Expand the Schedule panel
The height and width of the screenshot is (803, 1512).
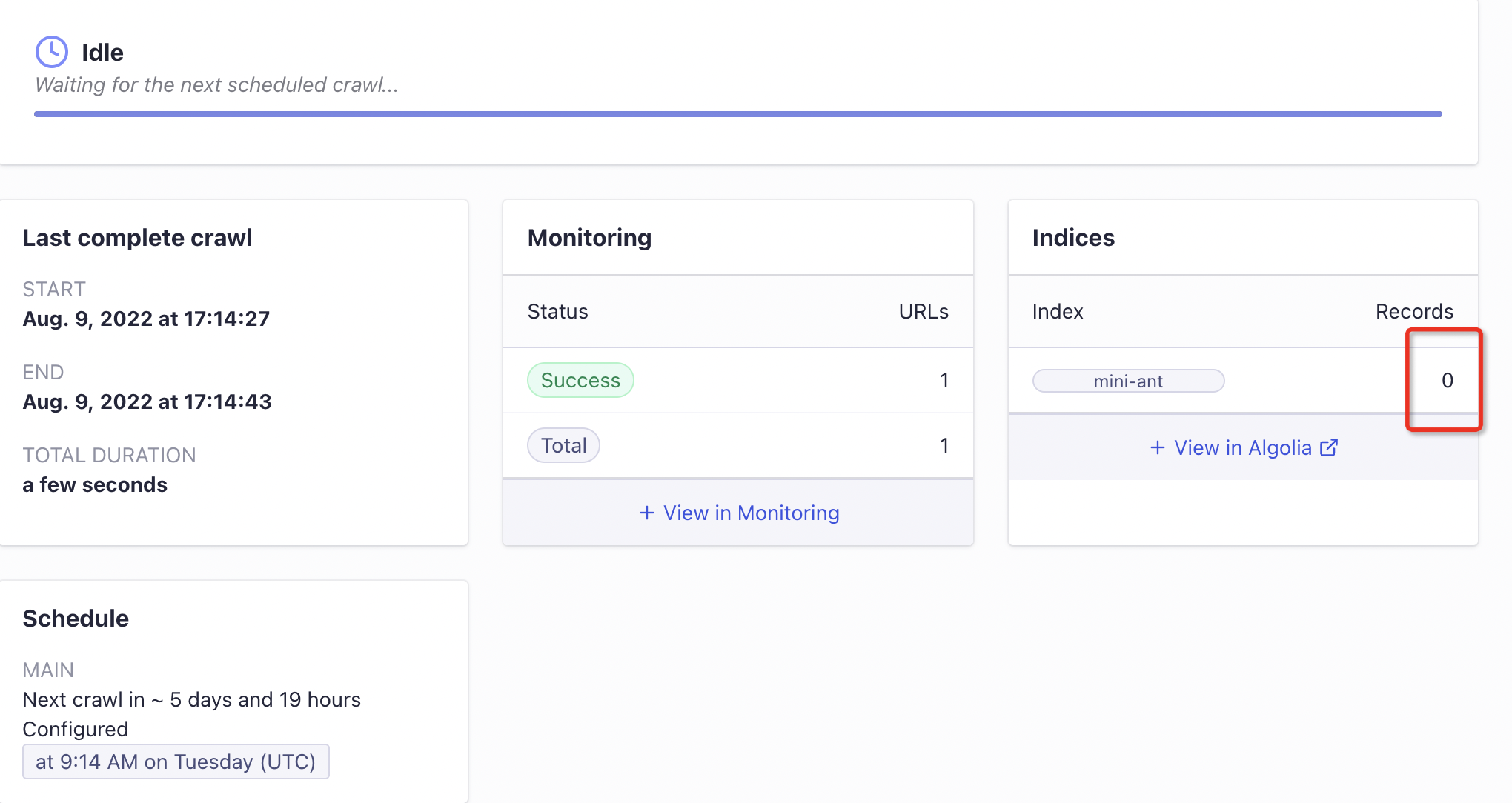coord(76,617)
